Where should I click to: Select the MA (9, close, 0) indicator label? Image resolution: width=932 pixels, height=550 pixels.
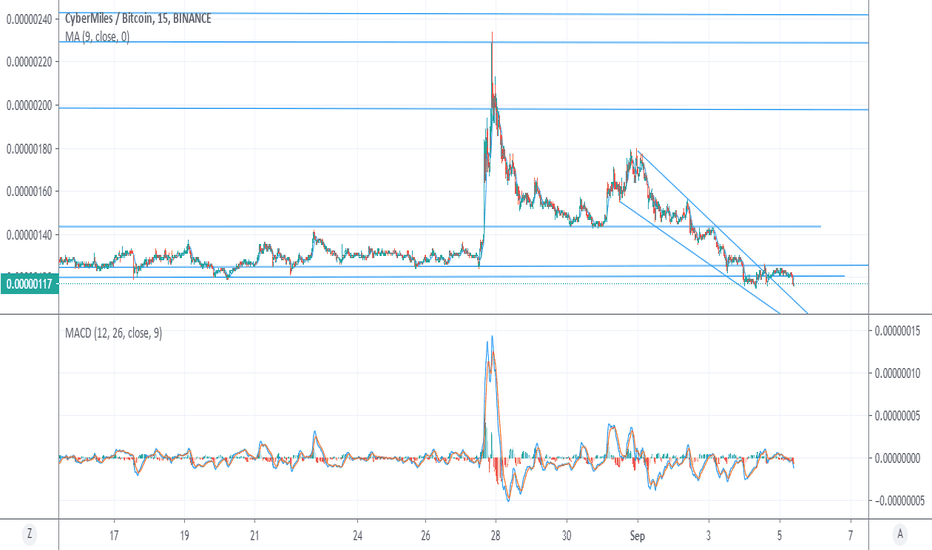[97, 37]
